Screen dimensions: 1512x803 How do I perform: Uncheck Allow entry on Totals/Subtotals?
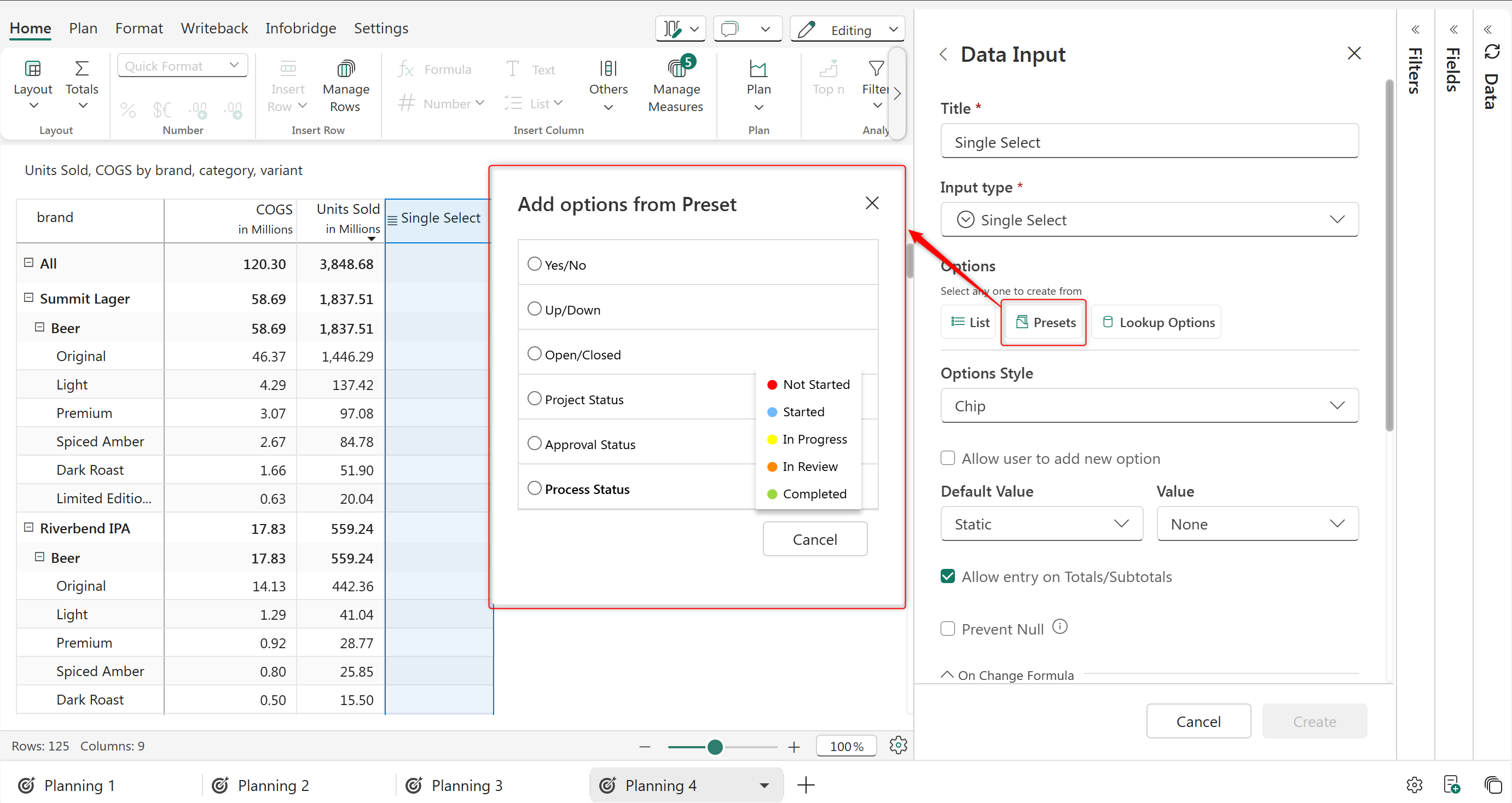pos(948,577)
